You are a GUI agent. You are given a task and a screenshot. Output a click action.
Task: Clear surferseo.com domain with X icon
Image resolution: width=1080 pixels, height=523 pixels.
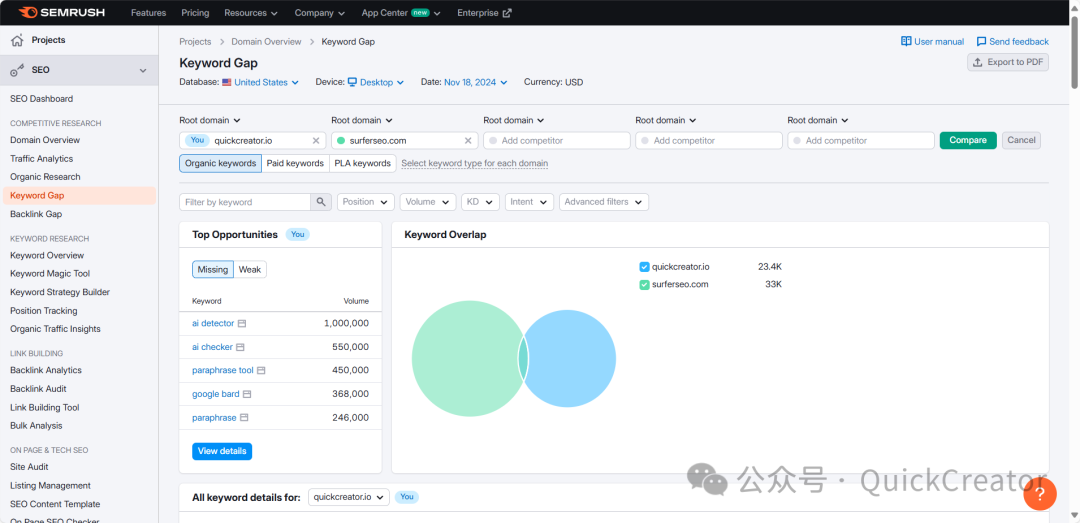click(468, 141)
